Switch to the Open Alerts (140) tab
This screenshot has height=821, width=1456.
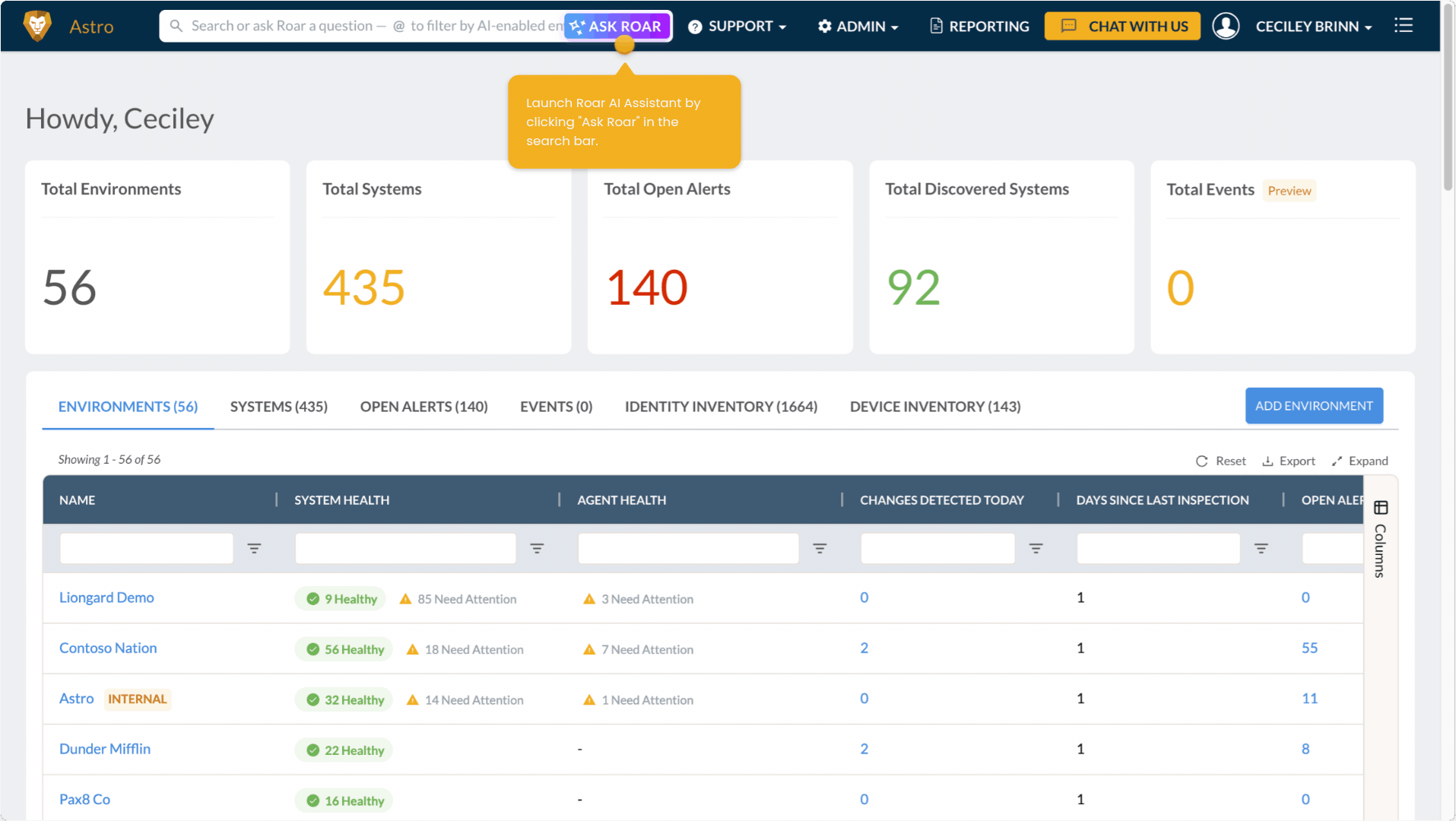[x=424, y=407]
